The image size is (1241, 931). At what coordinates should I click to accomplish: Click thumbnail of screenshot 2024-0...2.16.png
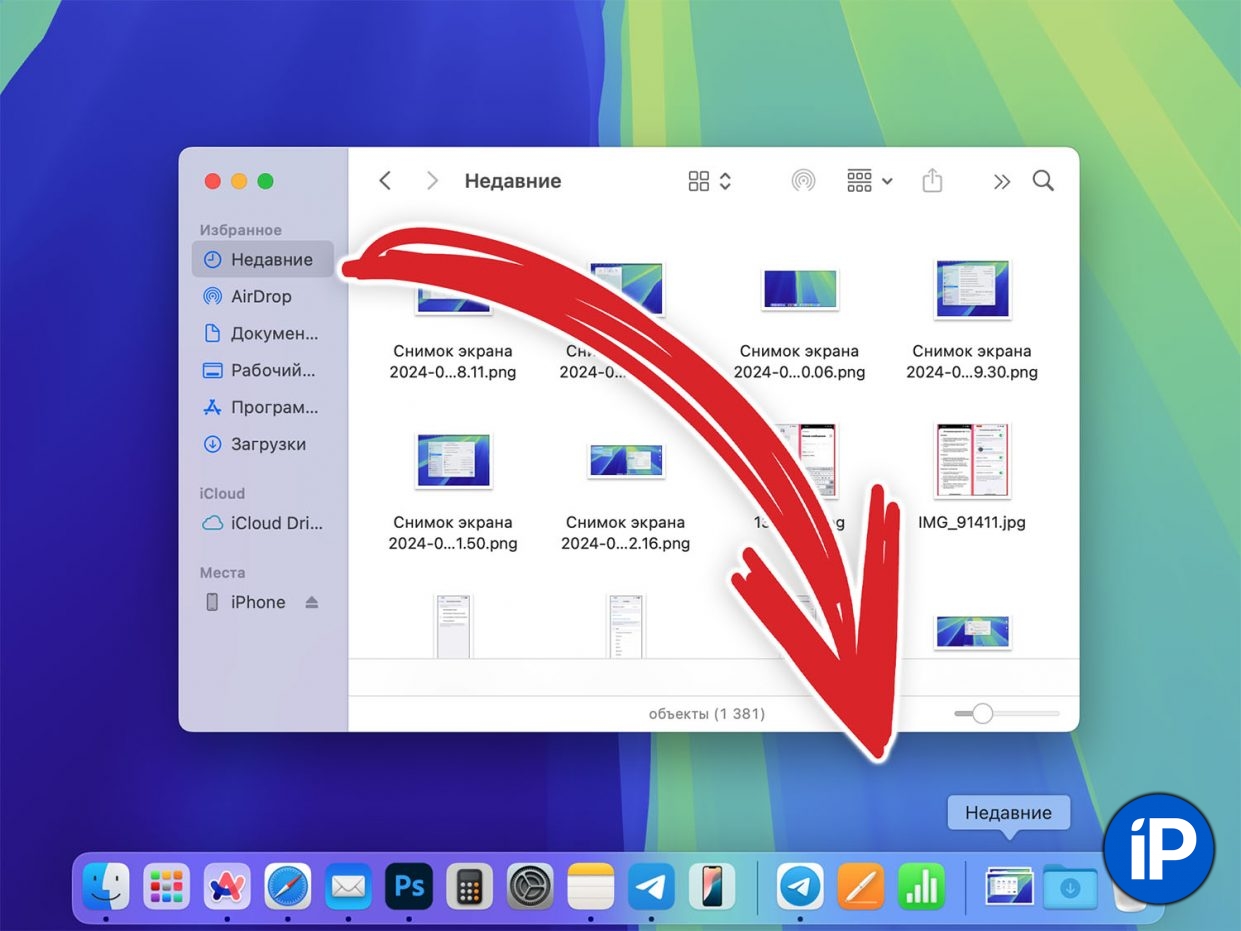click(626, 460)
